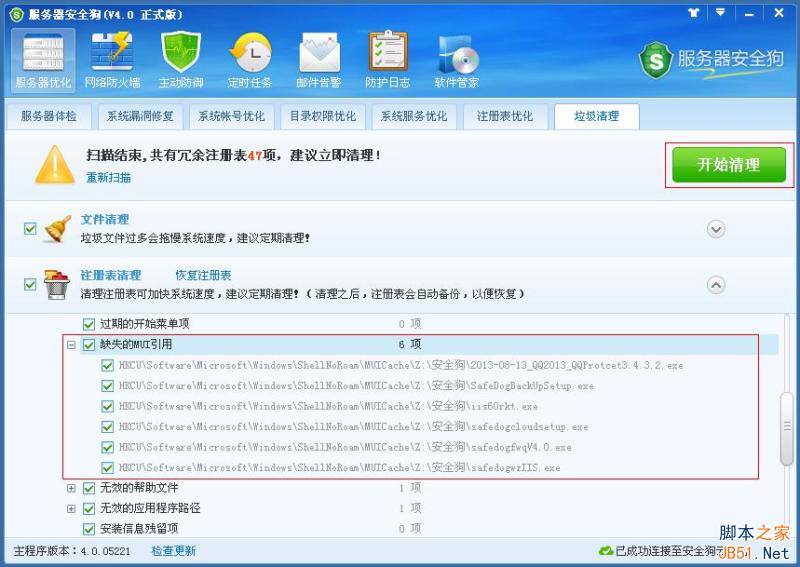Open the 防护日志 clipboard log icon
The image size is (800, 567).
click(388, 58)
